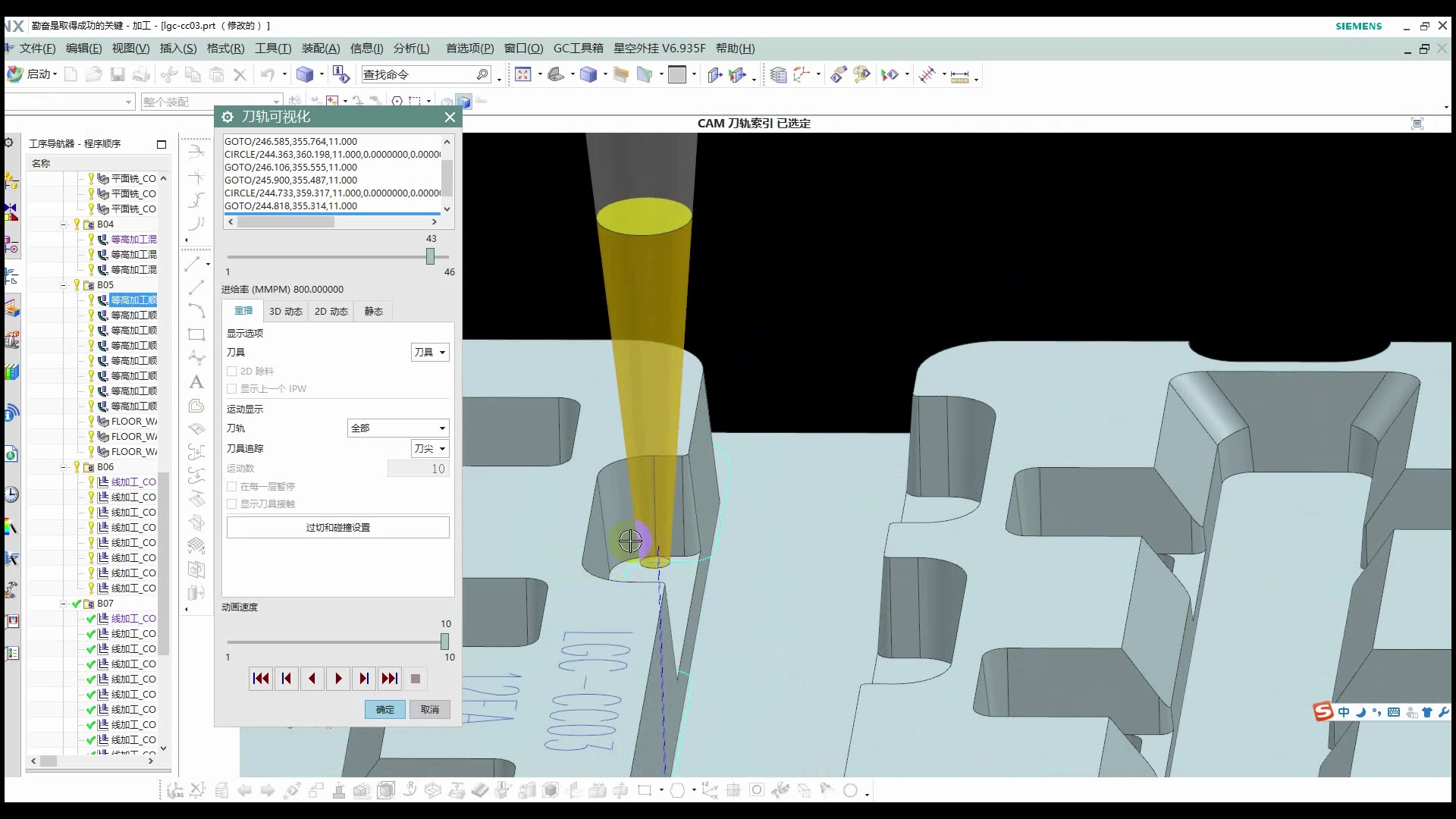Select the highlighted 等高加工 operation under B05
1456x819 pixels.
tap(133, 300)
